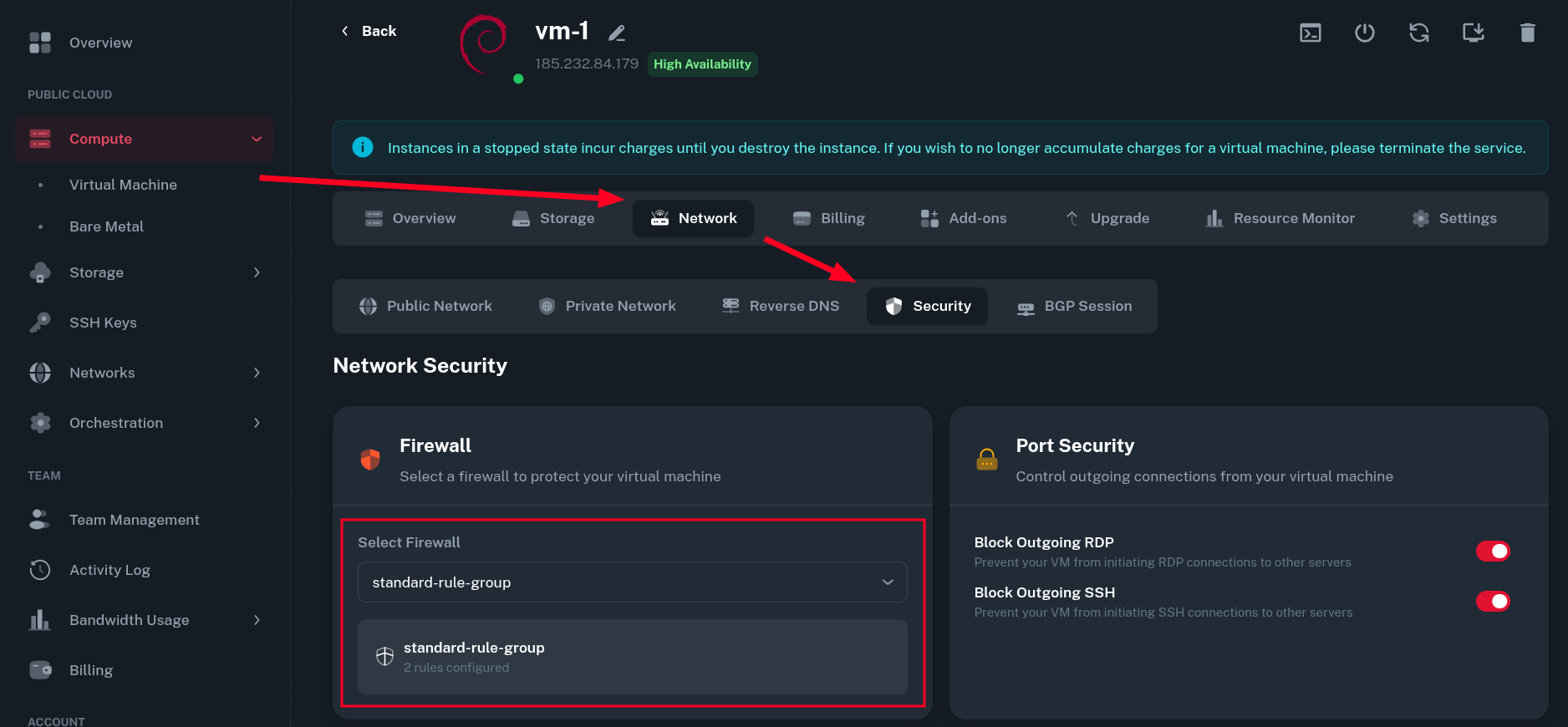Click the SSH Keys key icon in sidebar
The height and width of the screenshot is (727, 1568).
click(40, 323)
